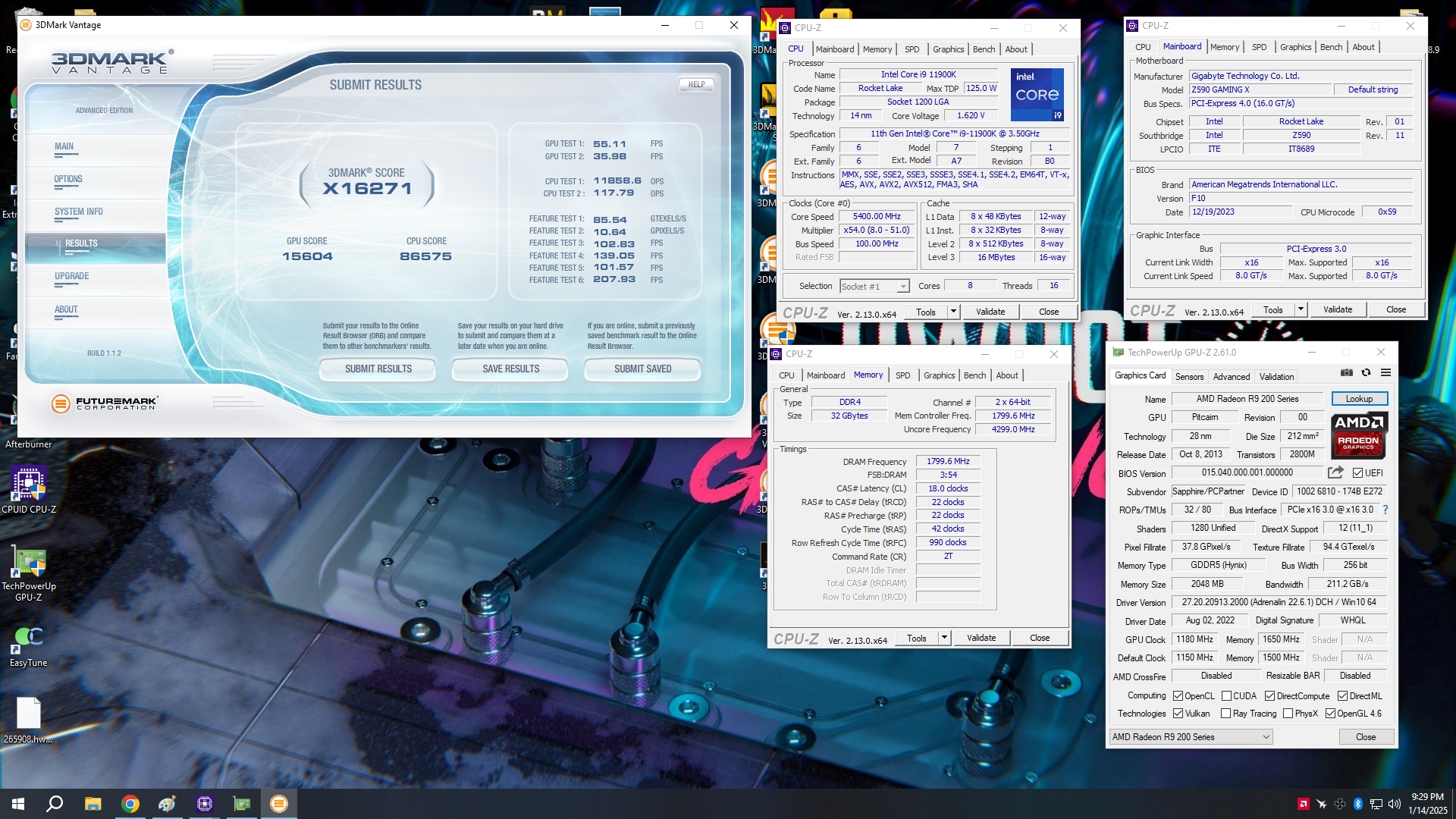Click the network tray icon
1456x819 pixels.
pyautogui.click(x=1376, y=804)
